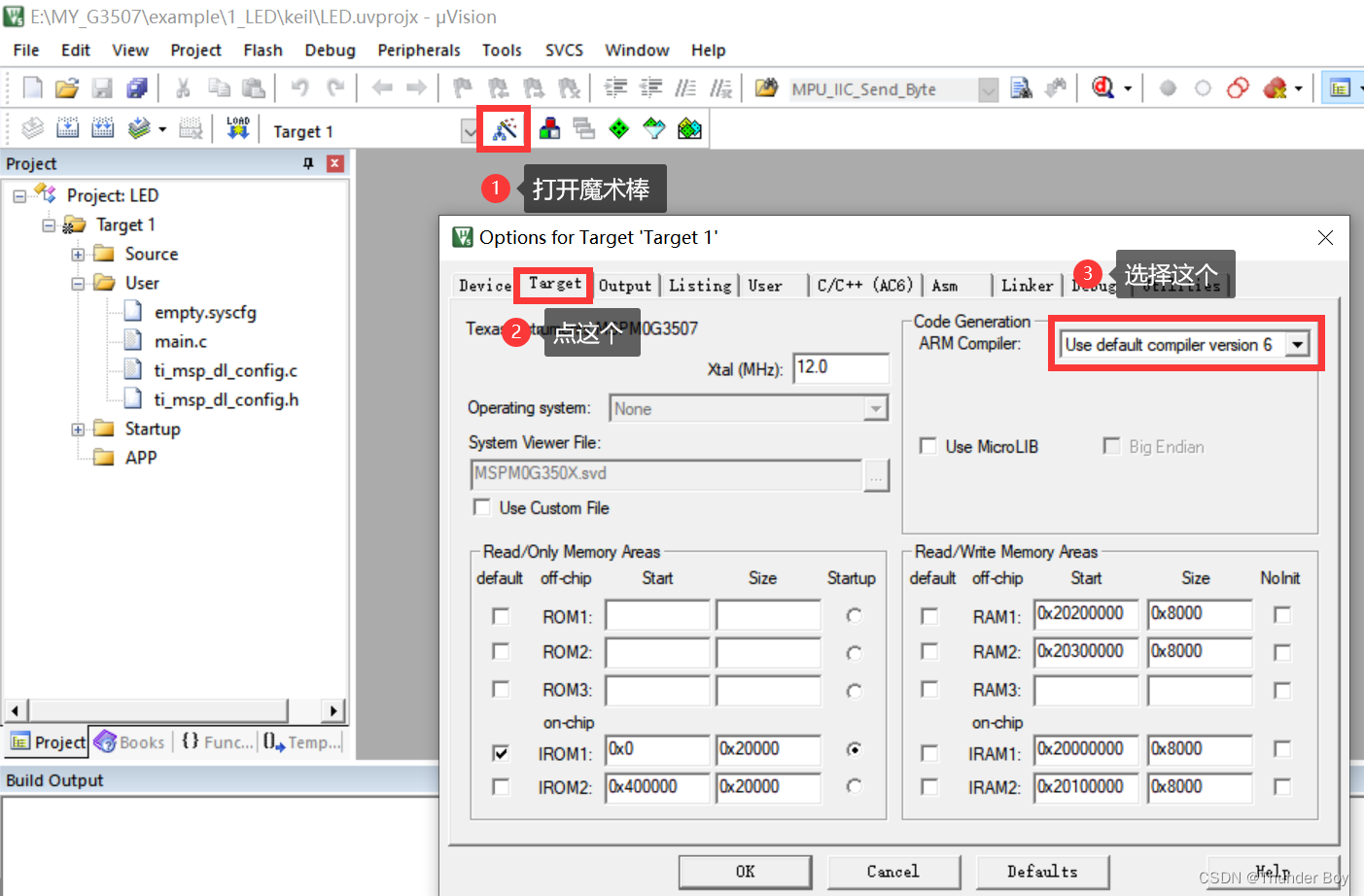The width and height of the screenshot is (1364, 896).
Task: Click the Insert Breakpoint red circle icon
Action: (x=1168, y=88)
